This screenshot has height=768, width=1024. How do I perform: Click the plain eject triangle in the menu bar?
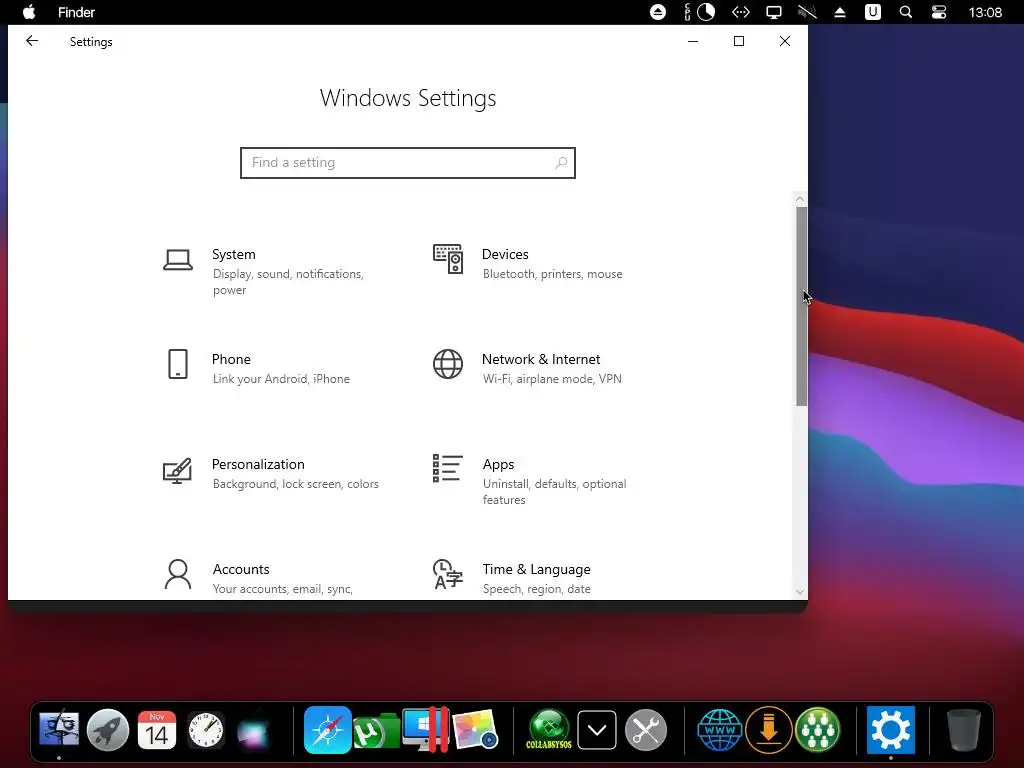point(840,12)
